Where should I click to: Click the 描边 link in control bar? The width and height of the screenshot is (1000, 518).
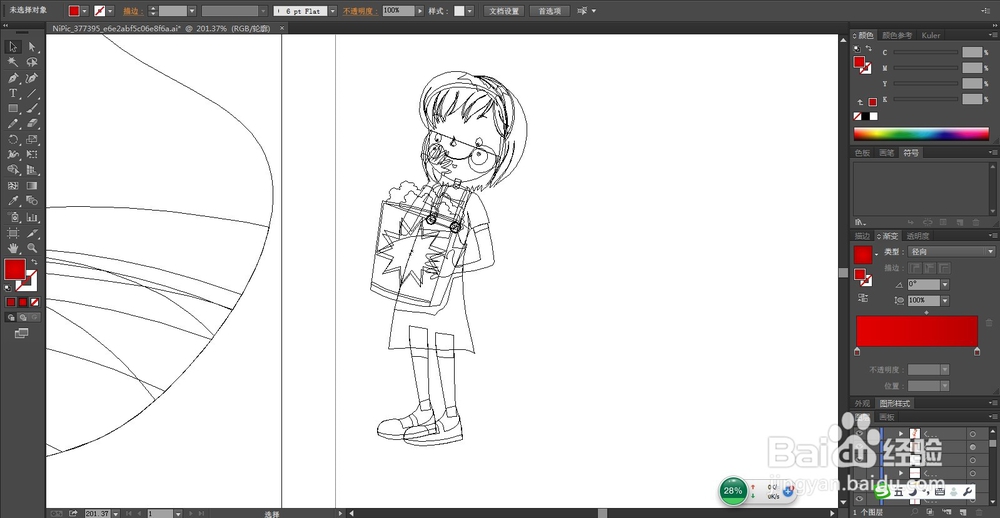pos(133,11)
